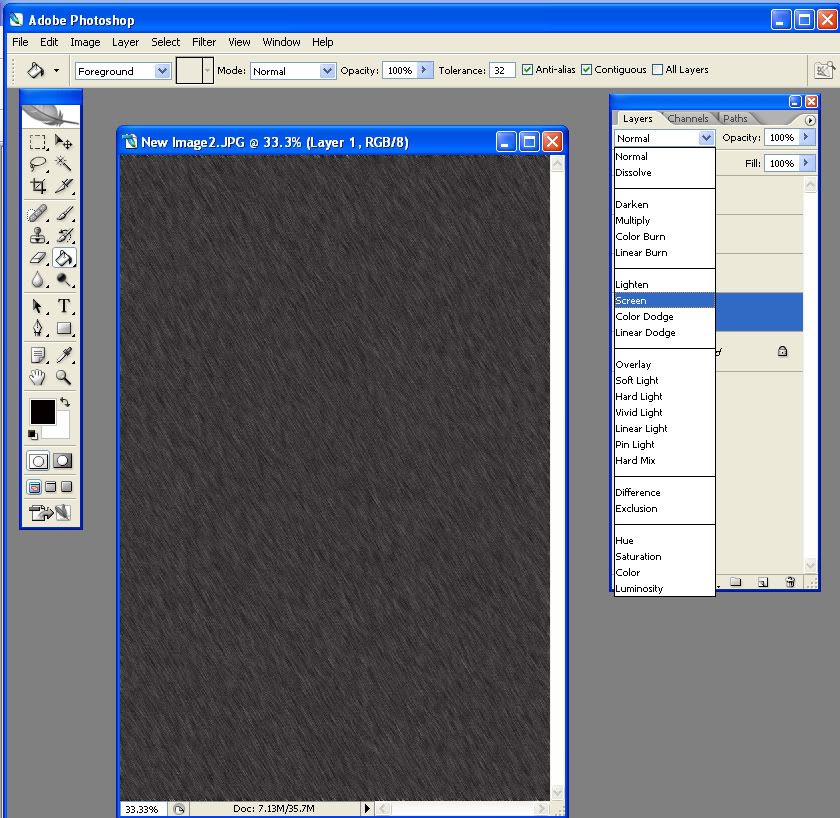Choose the Eraser tool
Viewport: 840px width, 818px height.
(x=38, y=258)
